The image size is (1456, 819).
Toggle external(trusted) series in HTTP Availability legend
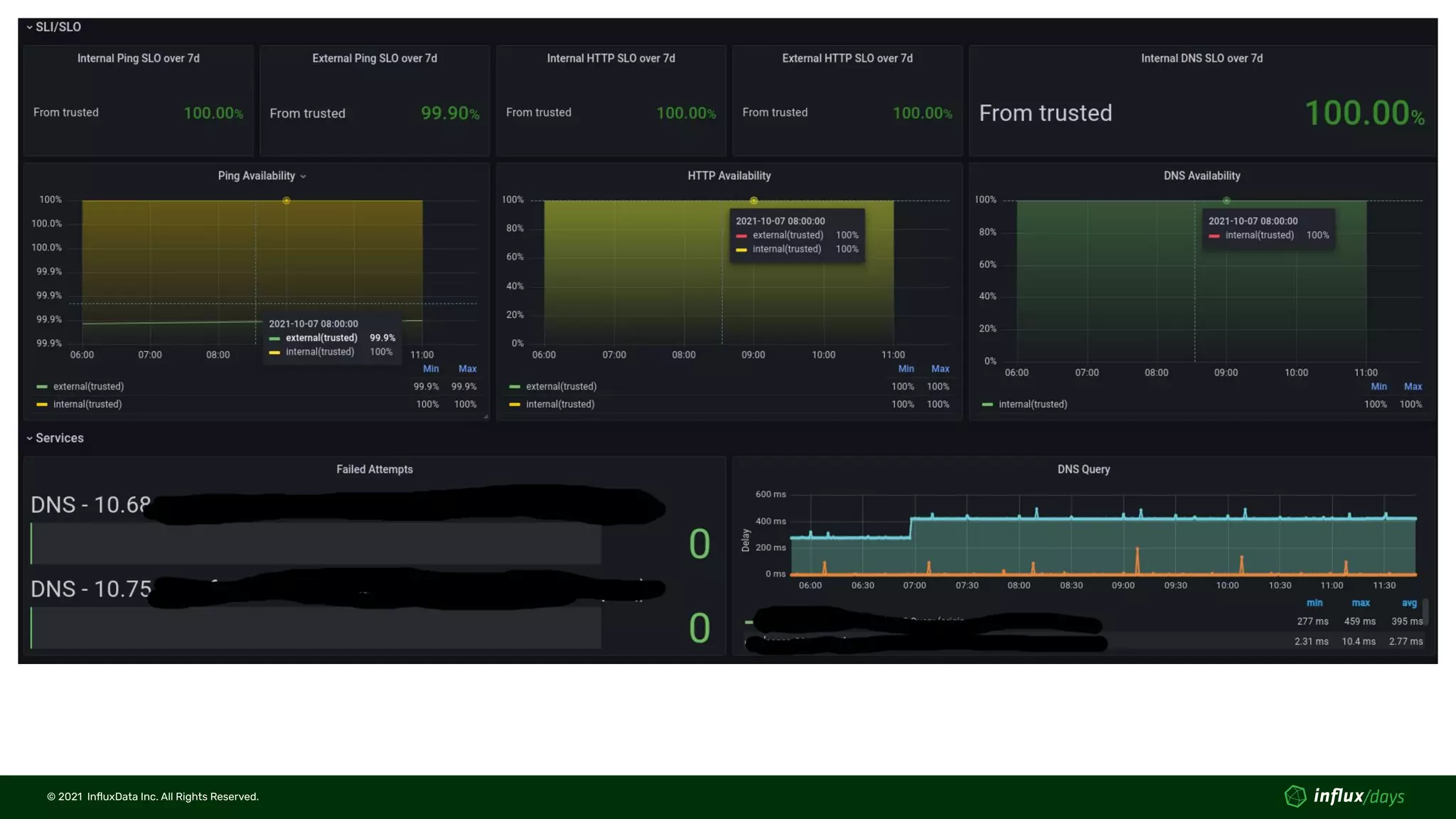561,387
